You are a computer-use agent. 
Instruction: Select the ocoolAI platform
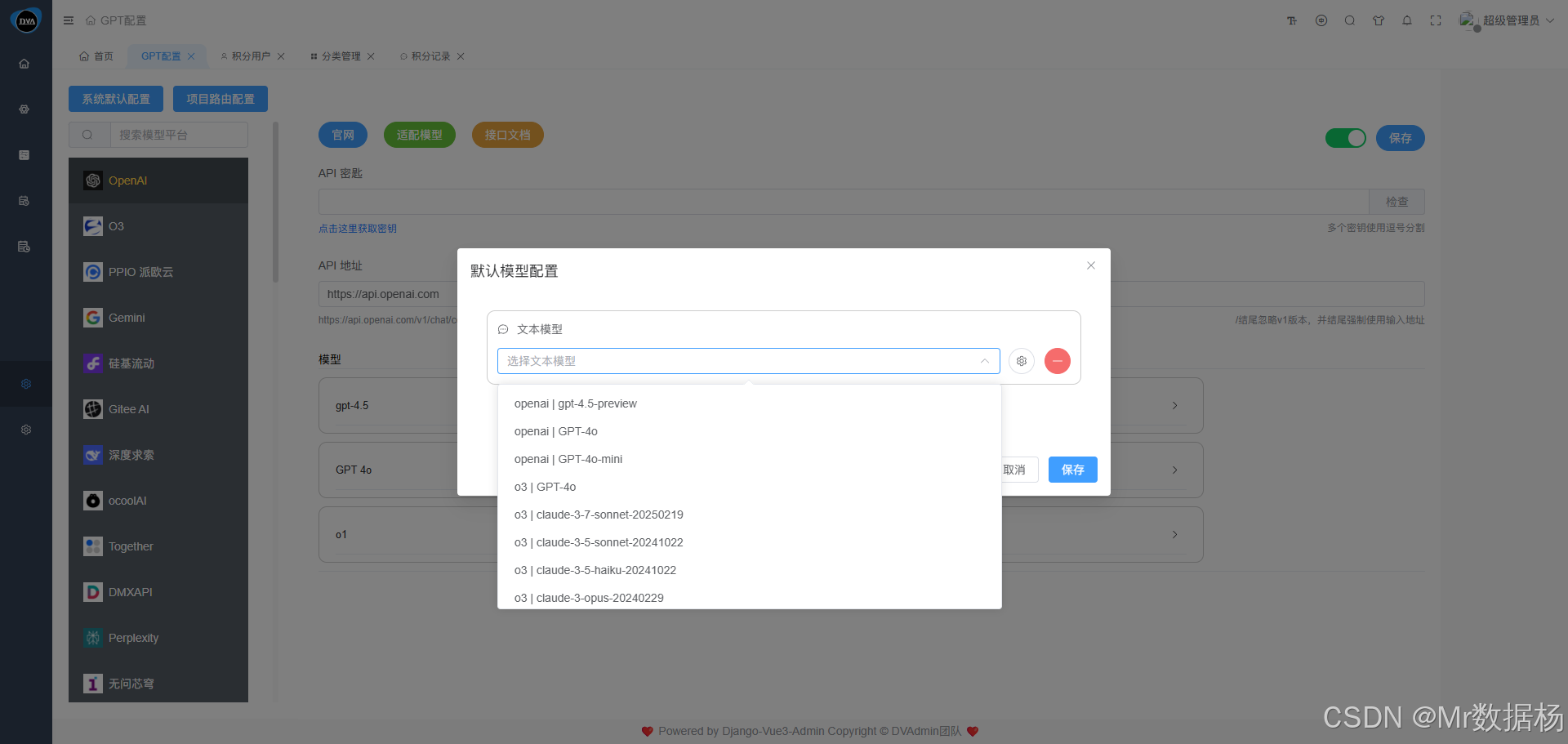[158, 501]
